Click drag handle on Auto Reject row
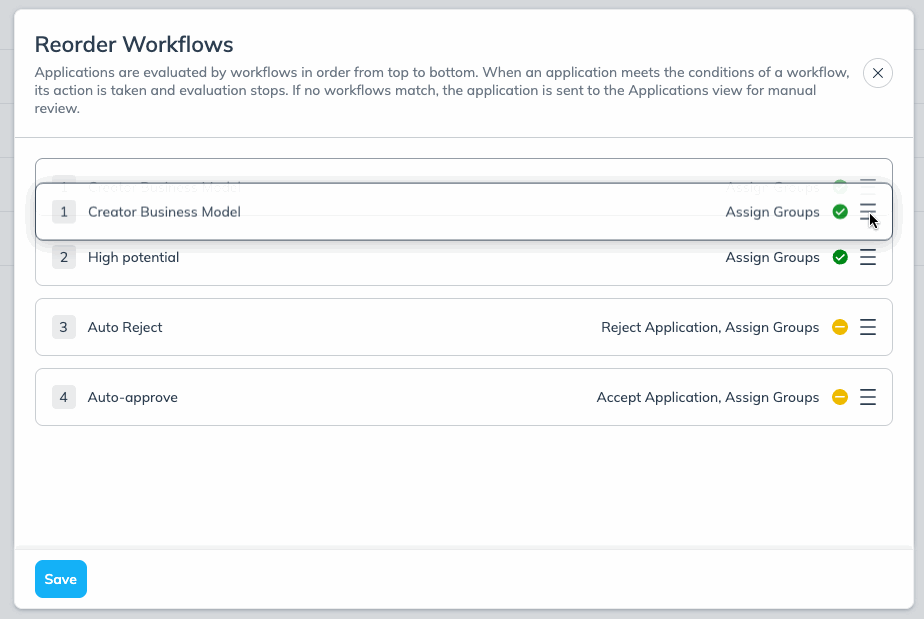 point(868,327)
